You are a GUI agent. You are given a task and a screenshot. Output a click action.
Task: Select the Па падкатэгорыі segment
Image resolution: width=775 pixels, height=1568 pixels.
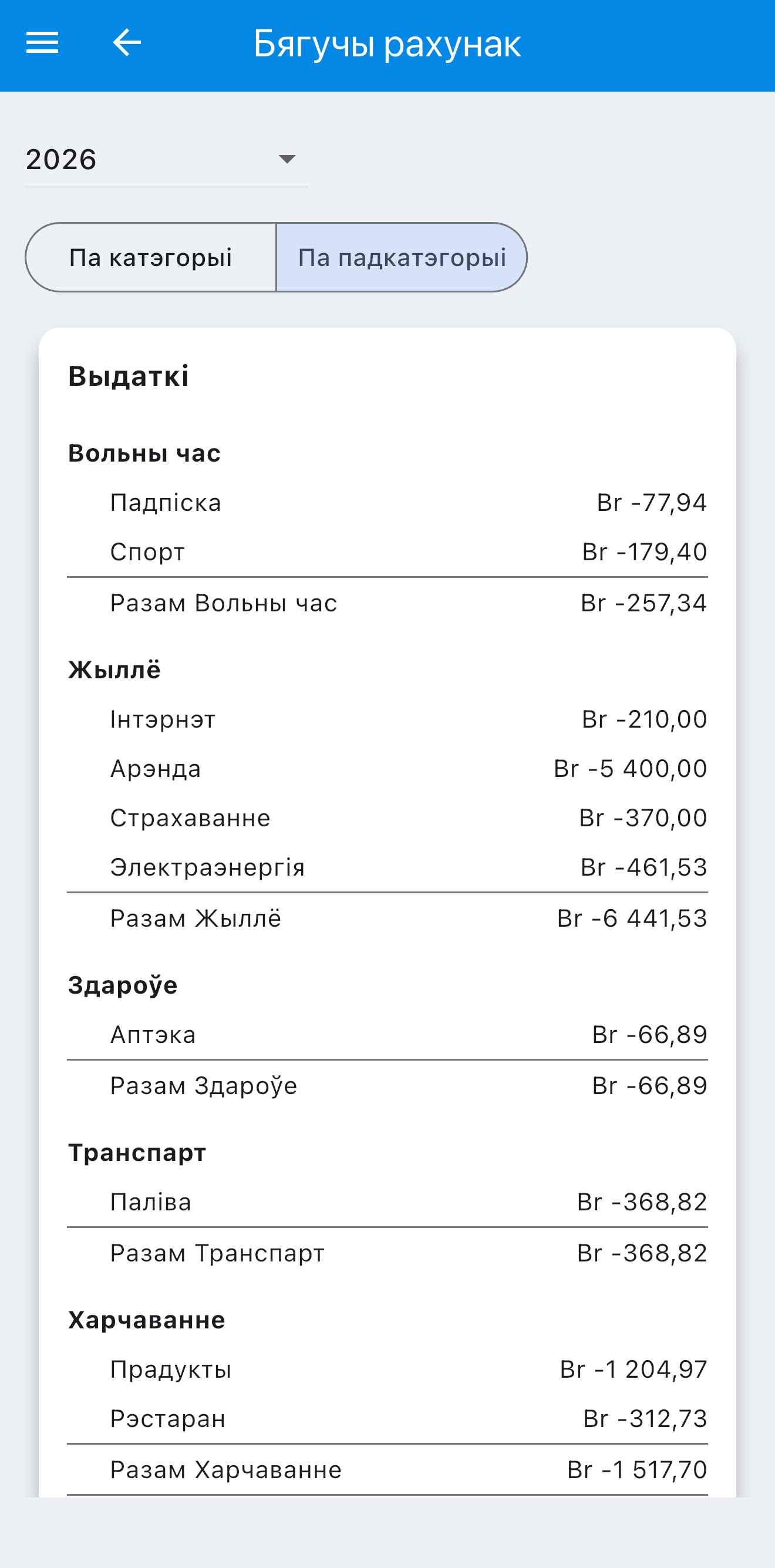[402, 257]
